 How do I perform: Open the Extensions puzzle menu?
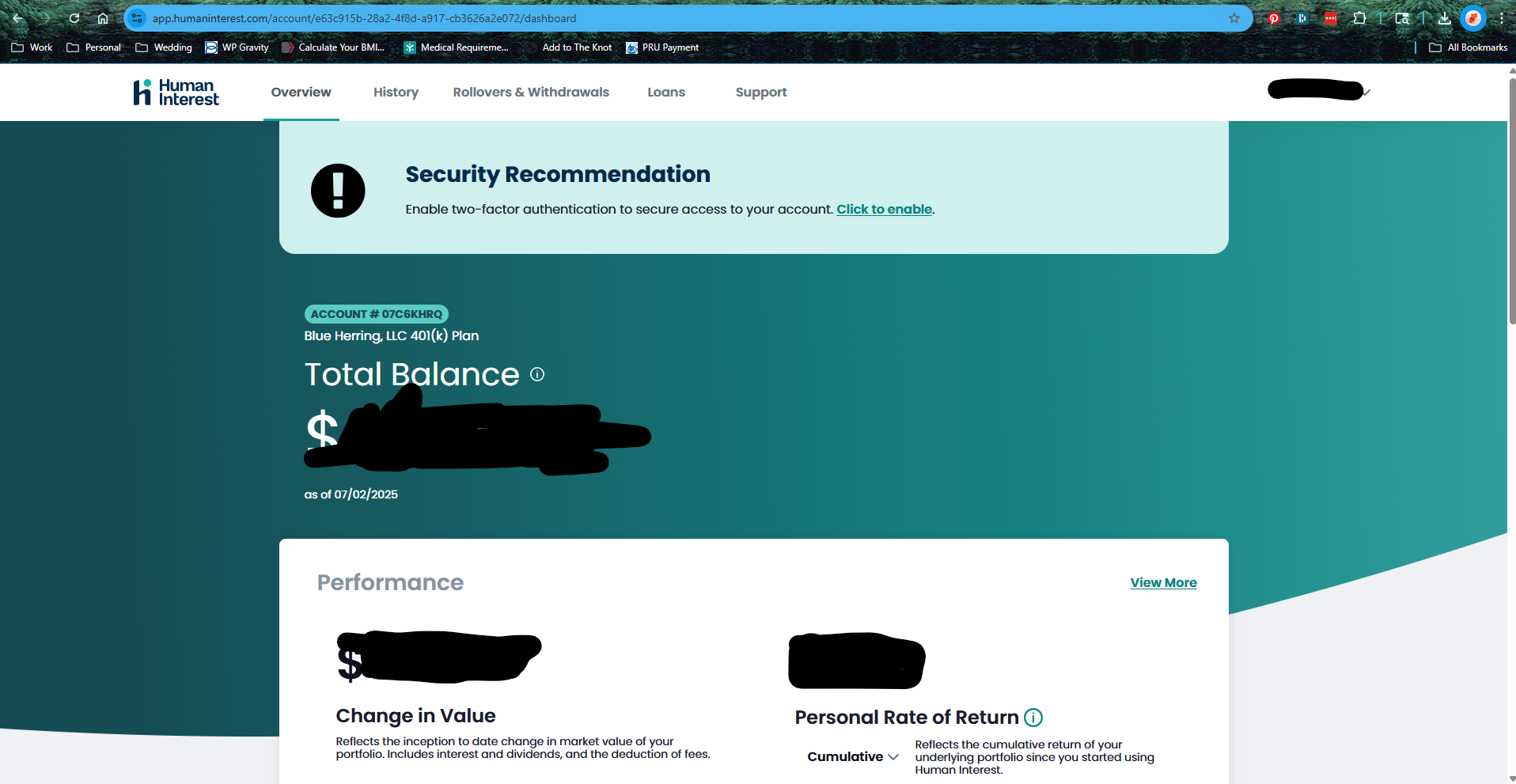pos(1359,18)
